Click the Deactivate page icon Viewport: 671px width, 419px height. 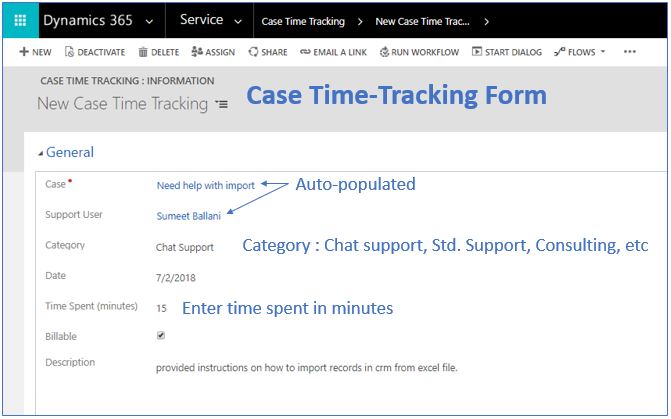69,52
